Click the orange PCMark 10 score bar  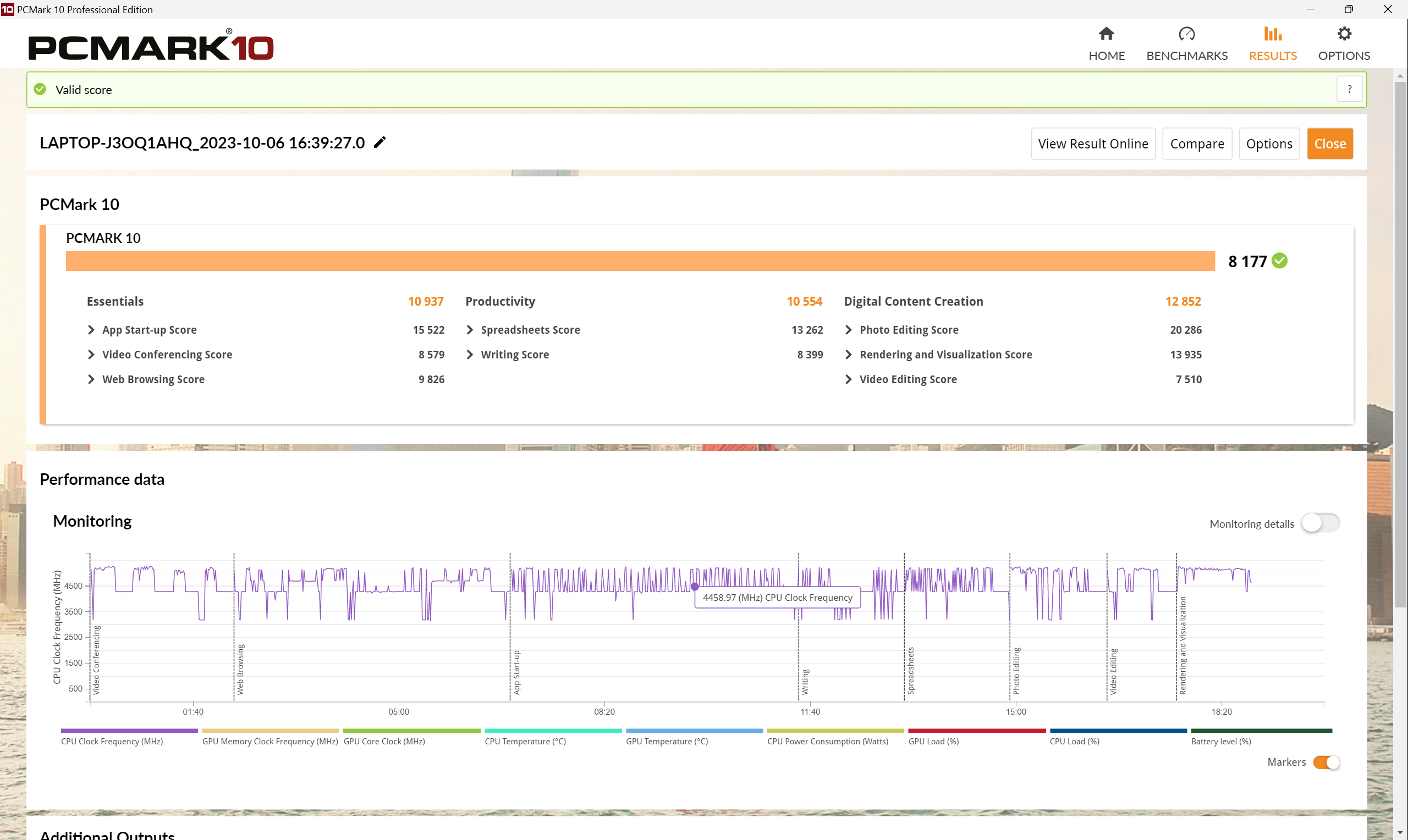coord(640,261)
